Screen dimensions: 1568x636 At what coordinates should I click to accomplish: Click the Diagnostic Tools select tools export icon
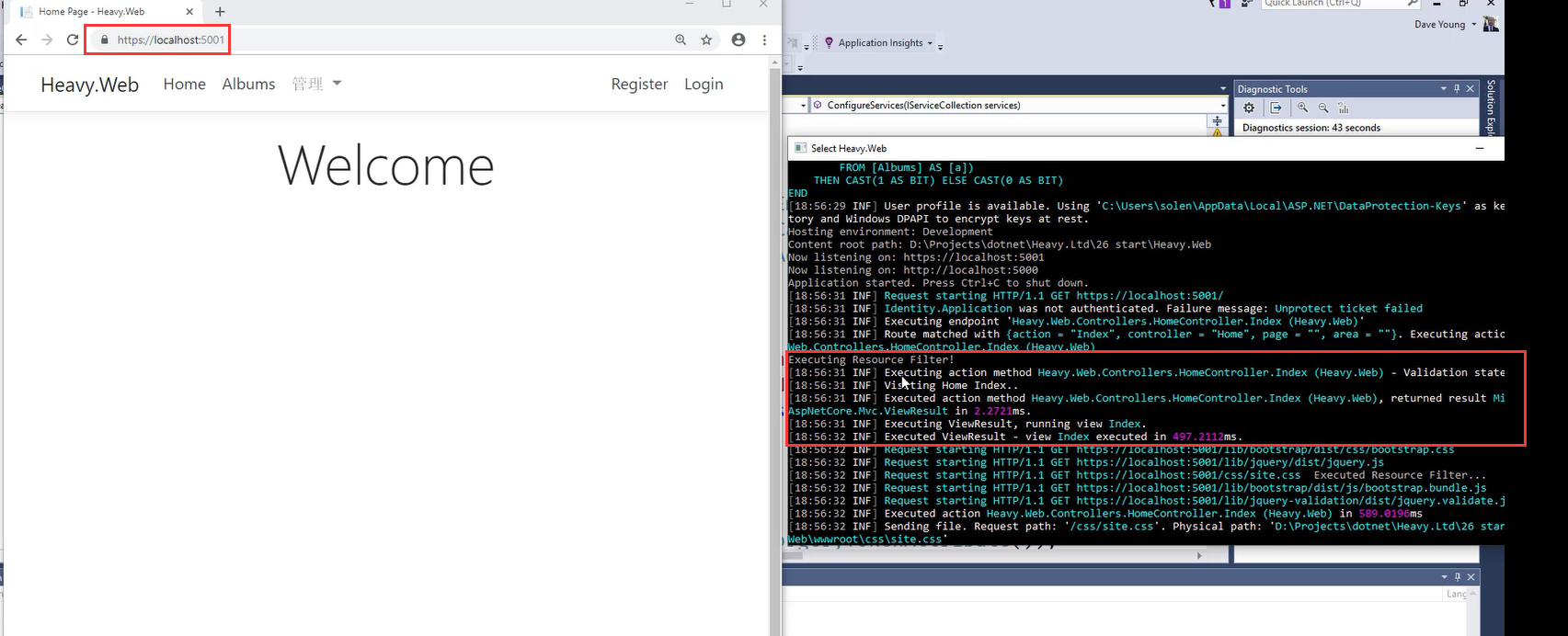(1276, 108)
